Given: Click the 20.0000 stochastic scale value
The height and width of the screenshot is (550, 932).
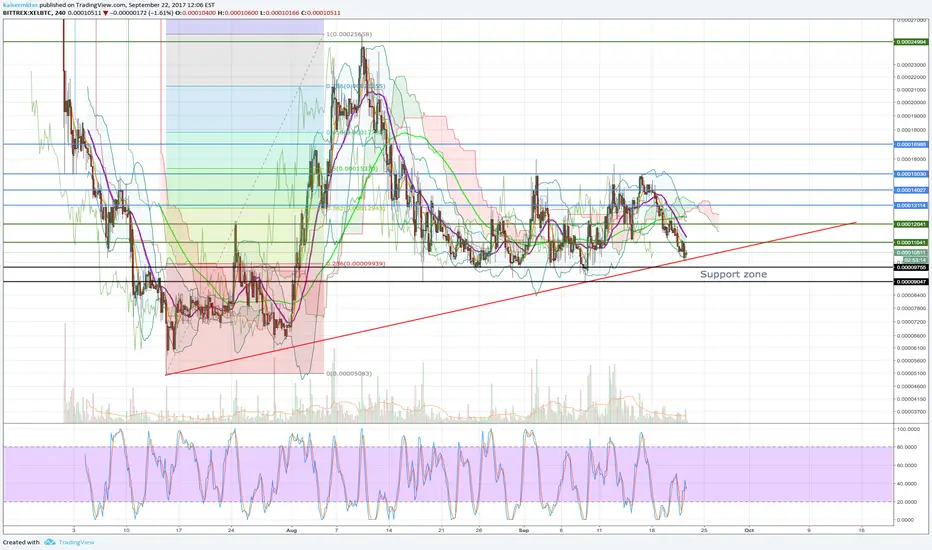Looking at the screenshot, I should pos(909,502).
